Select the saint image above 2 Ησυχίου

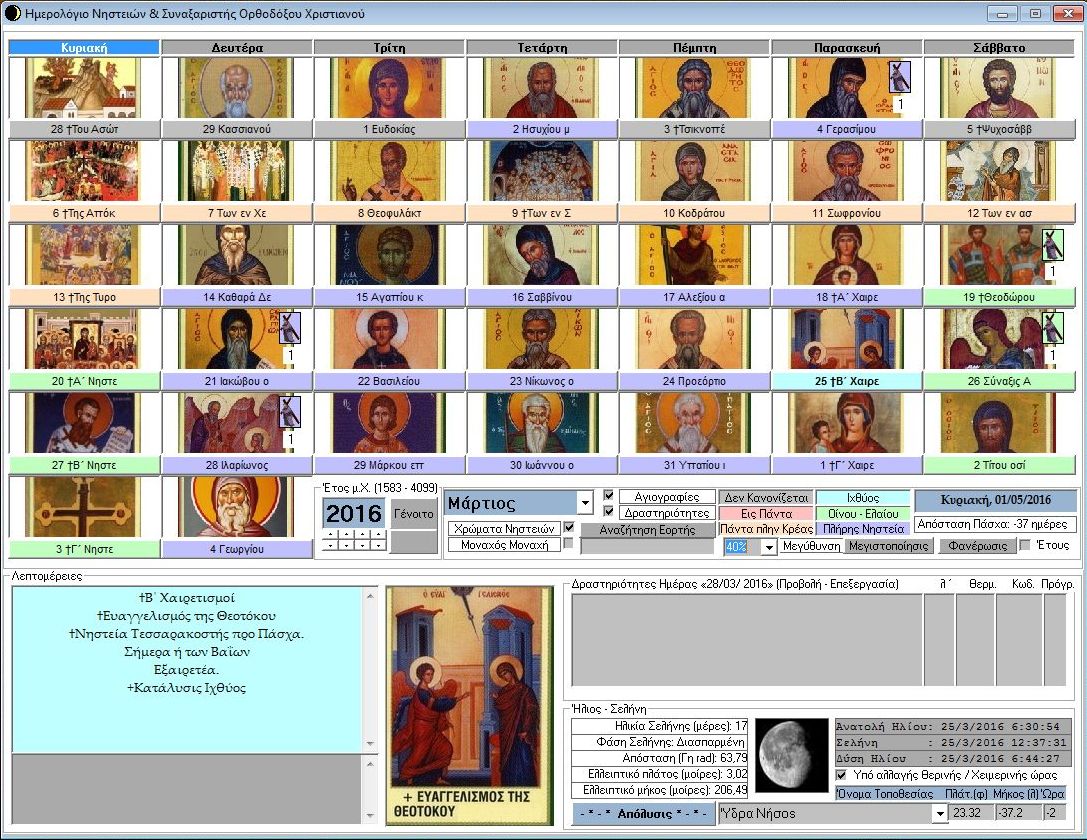click(x=541, y=88)
